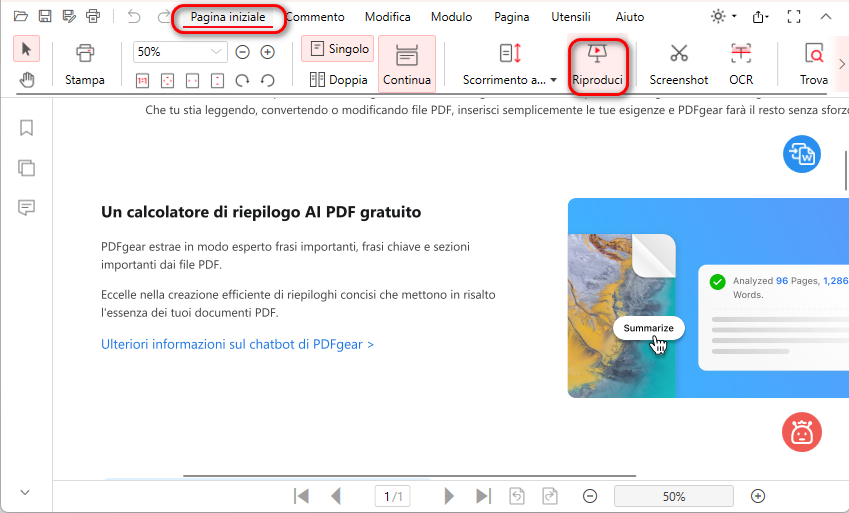The width and height of the screenshot is (849, 513).
Task: Rotate the page clockwise
Action: point(242,81)
